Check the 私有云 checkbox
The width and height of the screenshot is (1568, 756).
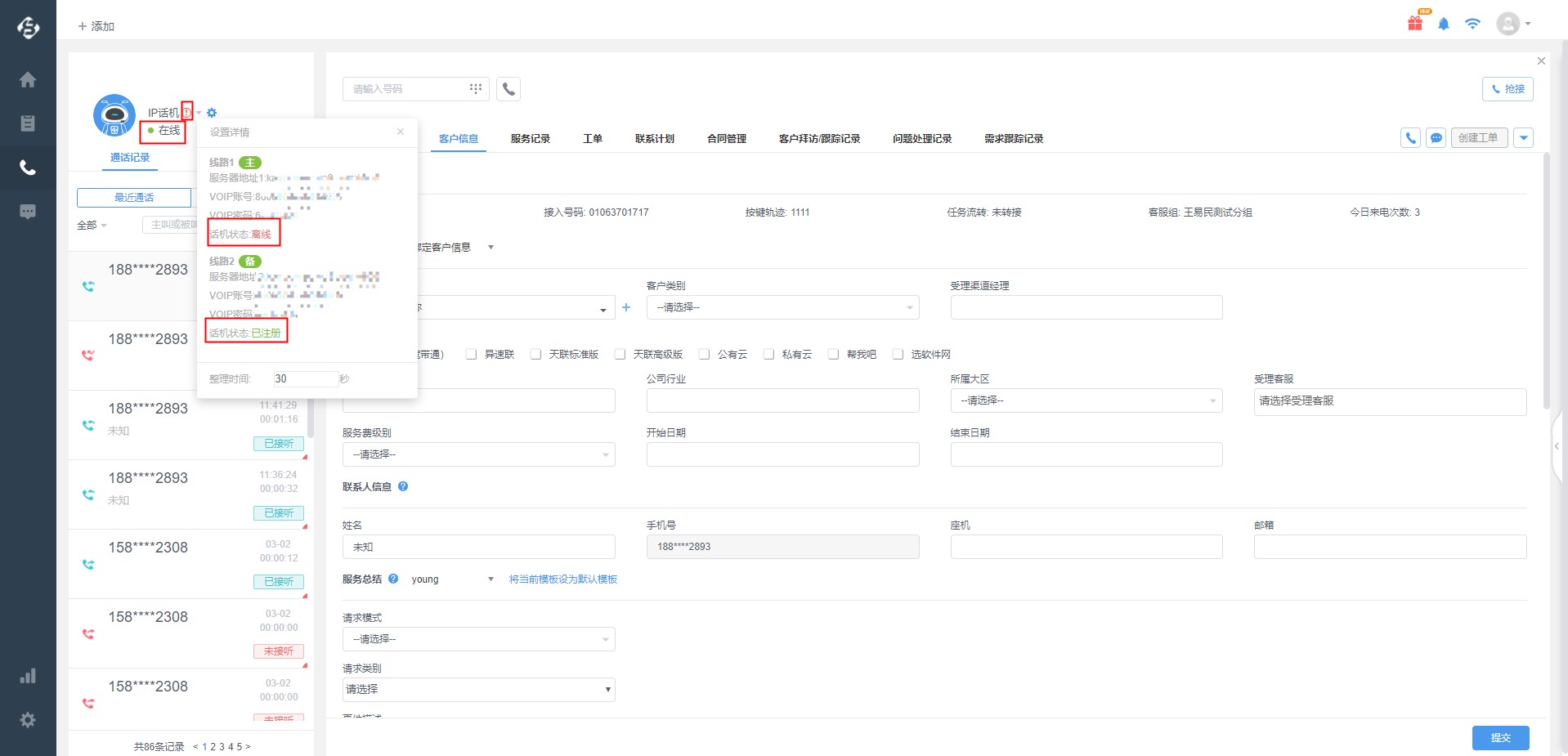768,354
